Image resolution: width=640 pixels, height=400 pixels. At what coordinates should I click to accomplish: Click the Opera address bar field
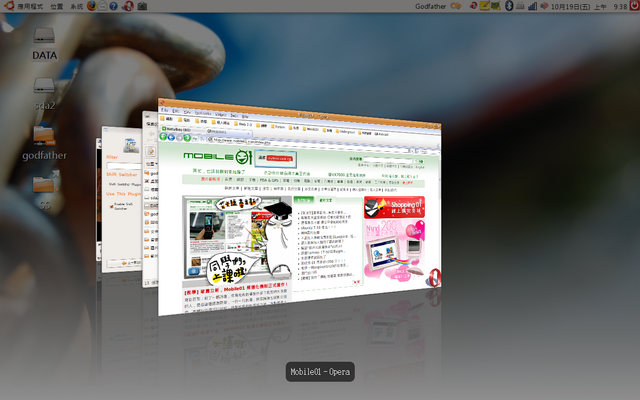[310, 145]
